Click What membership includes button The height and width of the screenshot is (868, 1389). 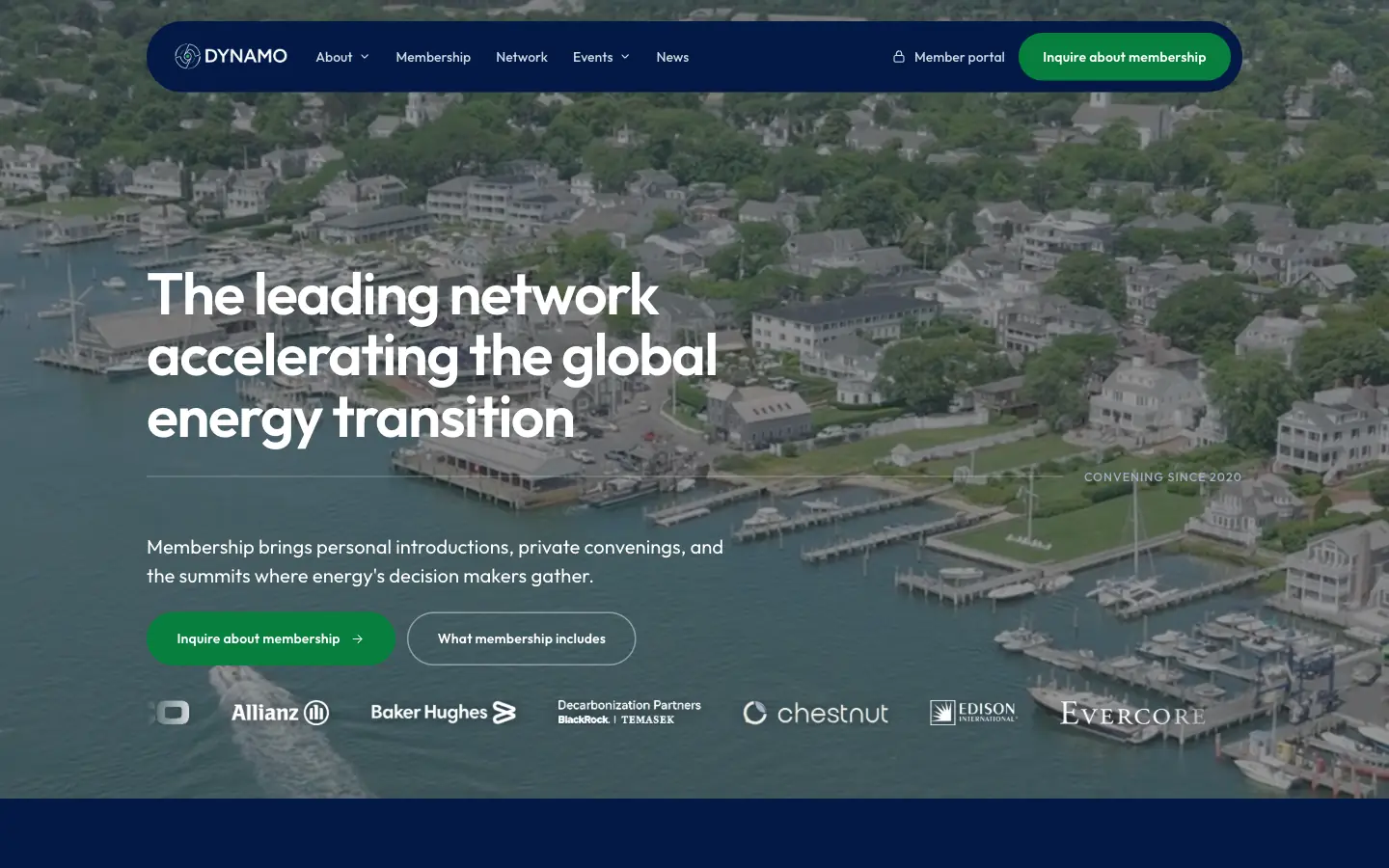[522, 638]
